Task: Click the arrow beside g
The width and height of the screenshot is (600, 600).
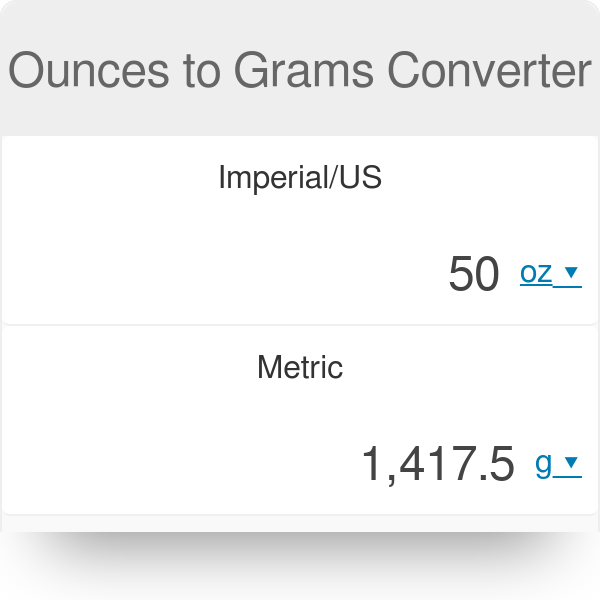Action: point(571,462)
